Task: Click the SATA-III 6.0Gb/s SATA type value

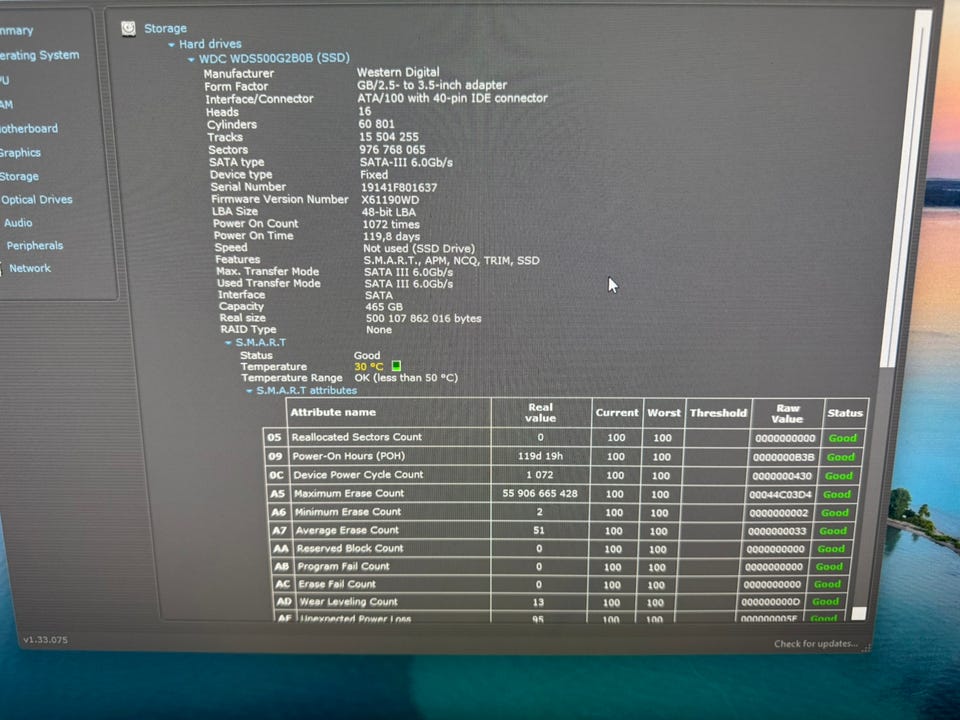Action: pos(406,162)
